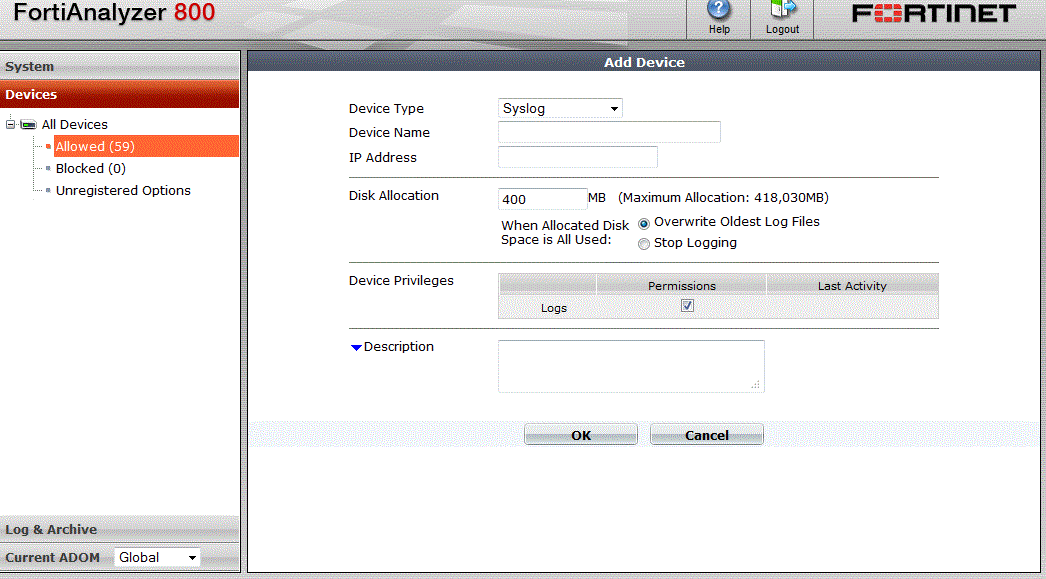Click the Fortinet logo
Image resolution: width=1046 pixels, height=579 pixels.
tap(934, 13)
